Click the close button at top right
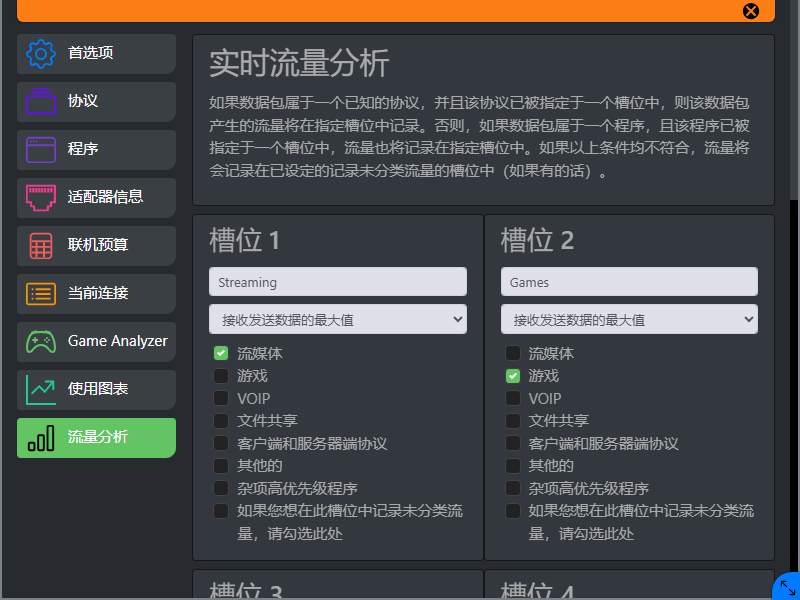The height and width of the screenshot is (600, 800). point(751,11)
